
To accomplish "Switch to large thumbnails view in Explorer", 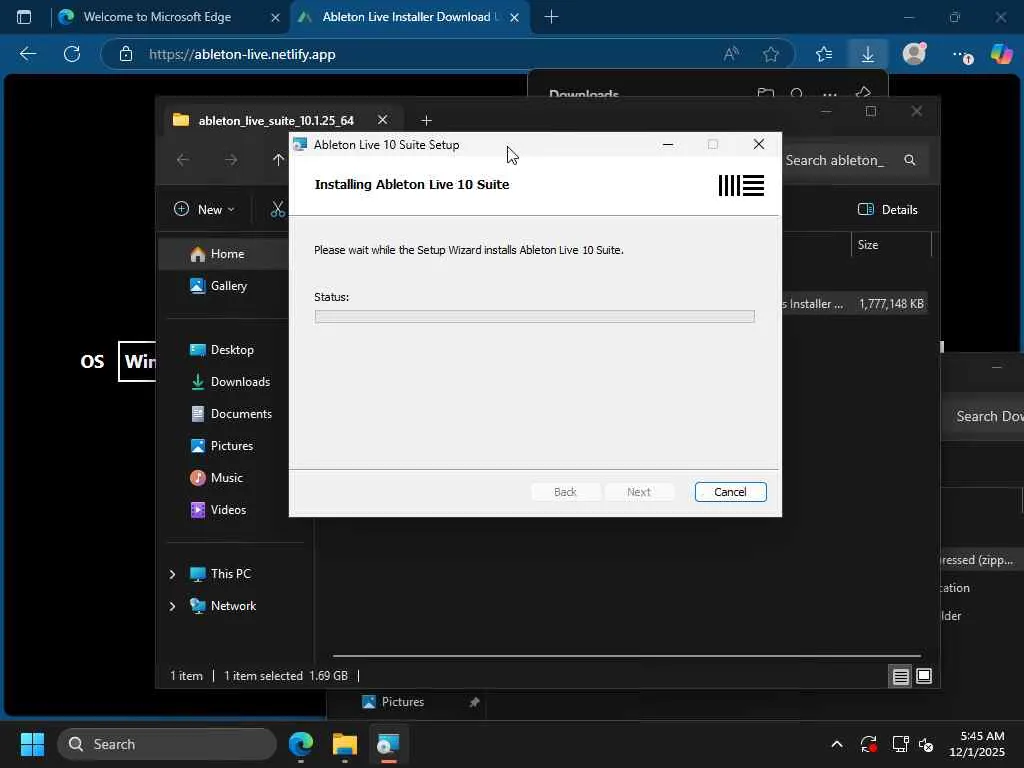I will pyautogui.click(x=923, y=676).
